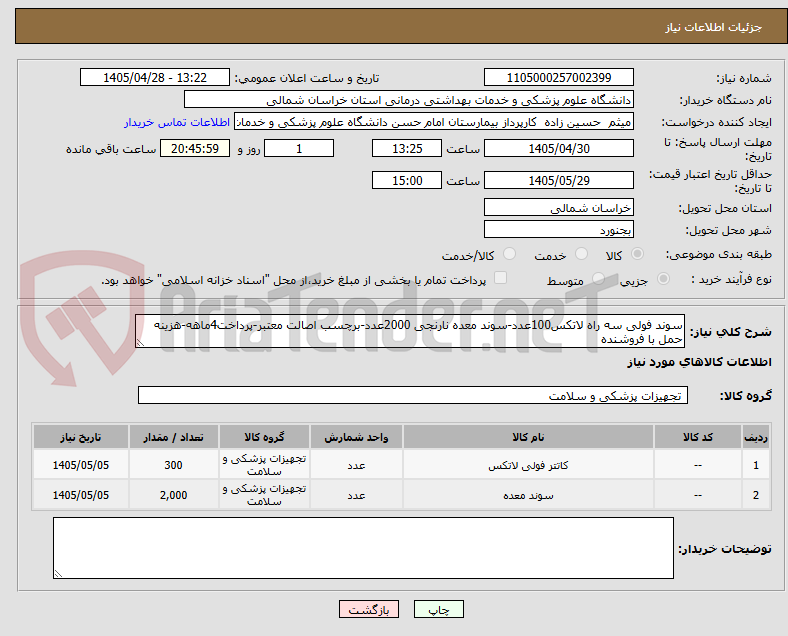This screenshot has height=636, width=788.
Task: Click the validity time field 15:00
Action: click(x=407, y=180)
